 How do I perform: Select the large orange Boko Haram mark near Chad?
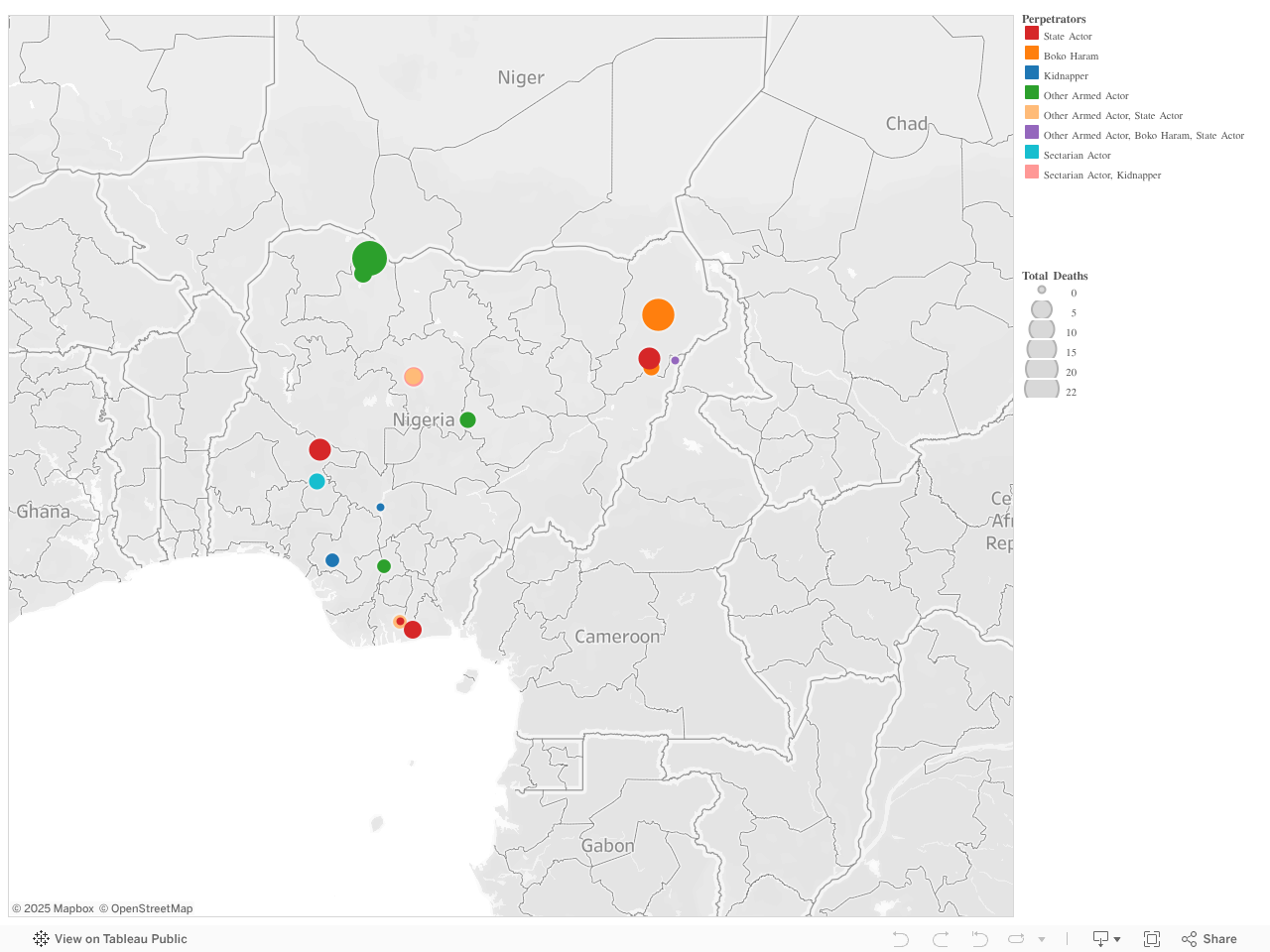click(x=659, y=314)
